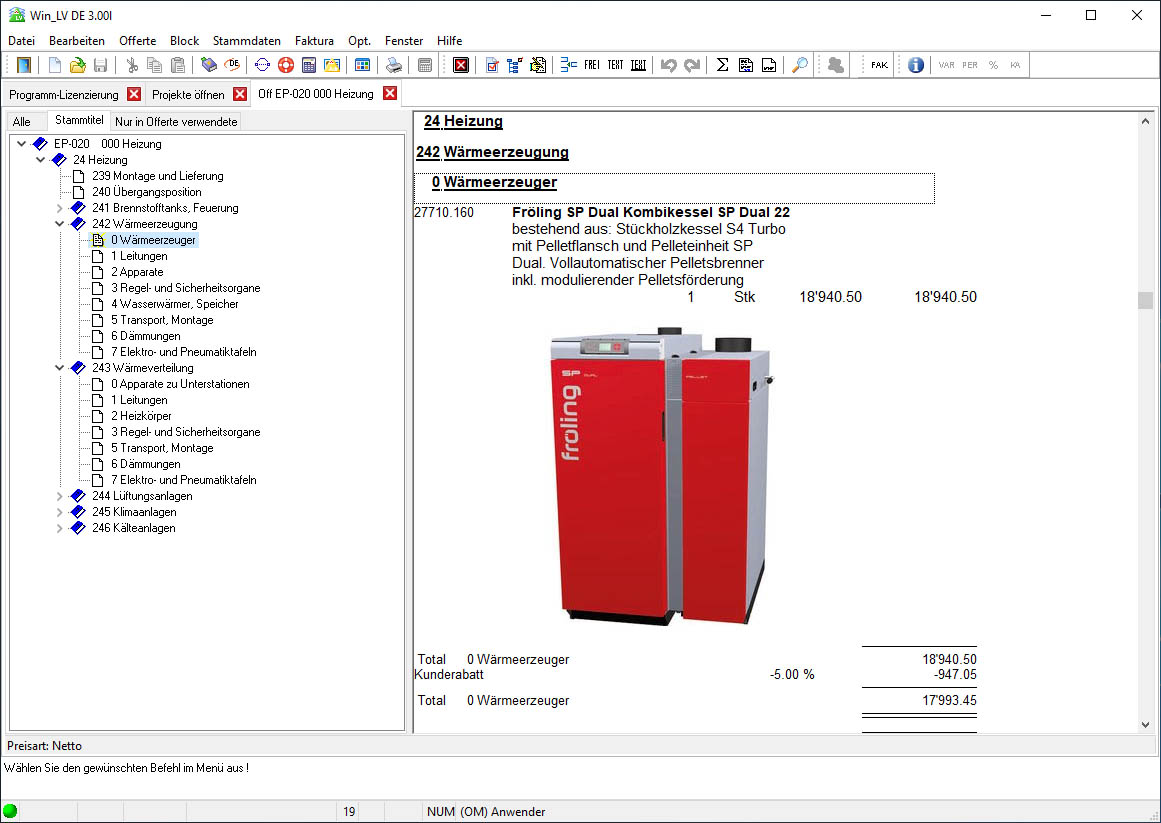Image resolution: width=1161 pixels, height=823 pixels.
Task: Click the sum sigma icon
Action: click(x=723, y=65)
